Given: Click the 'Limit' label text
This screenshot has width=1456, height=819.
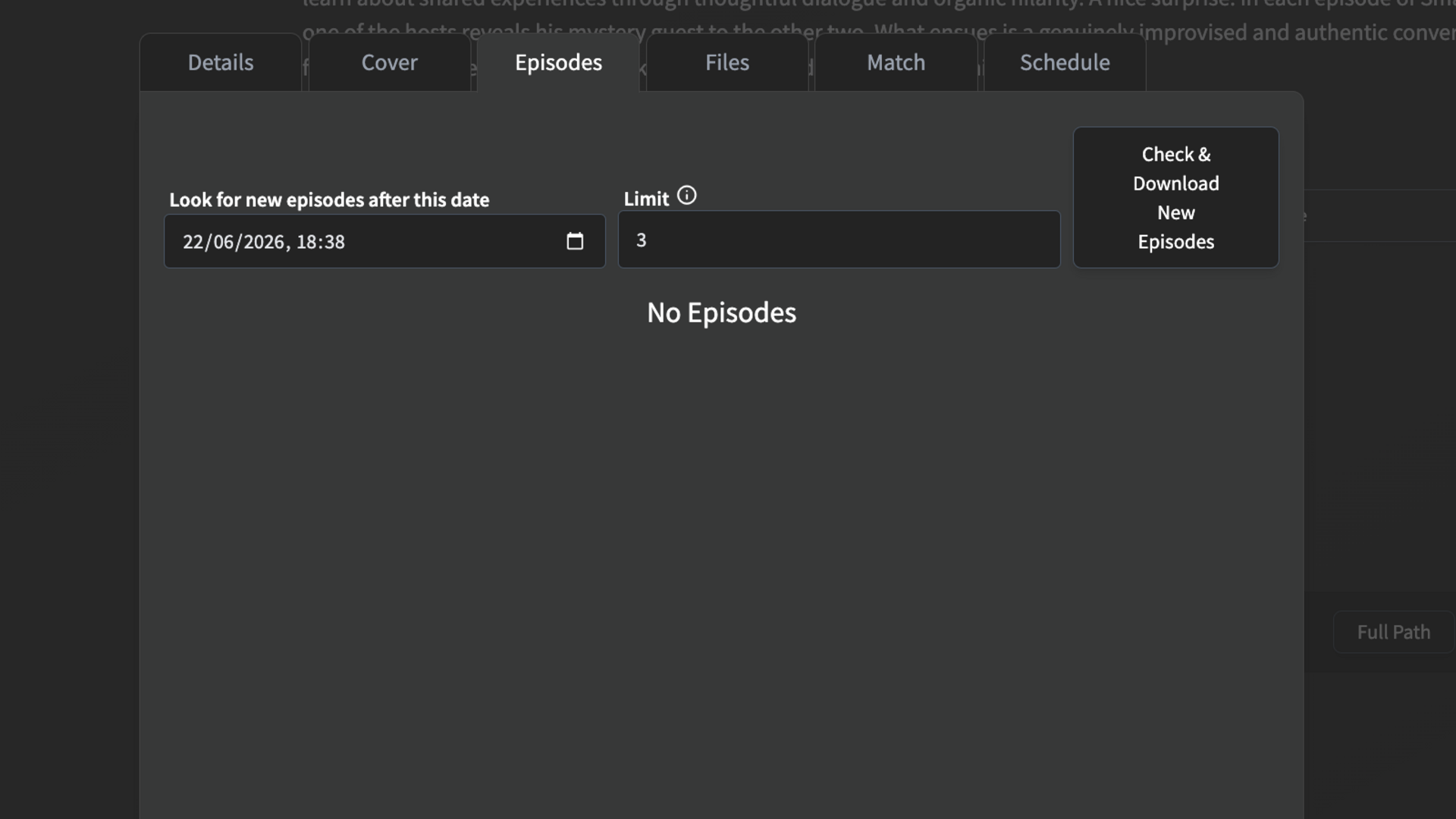Looking at the screenshot, I should point(646,199).
